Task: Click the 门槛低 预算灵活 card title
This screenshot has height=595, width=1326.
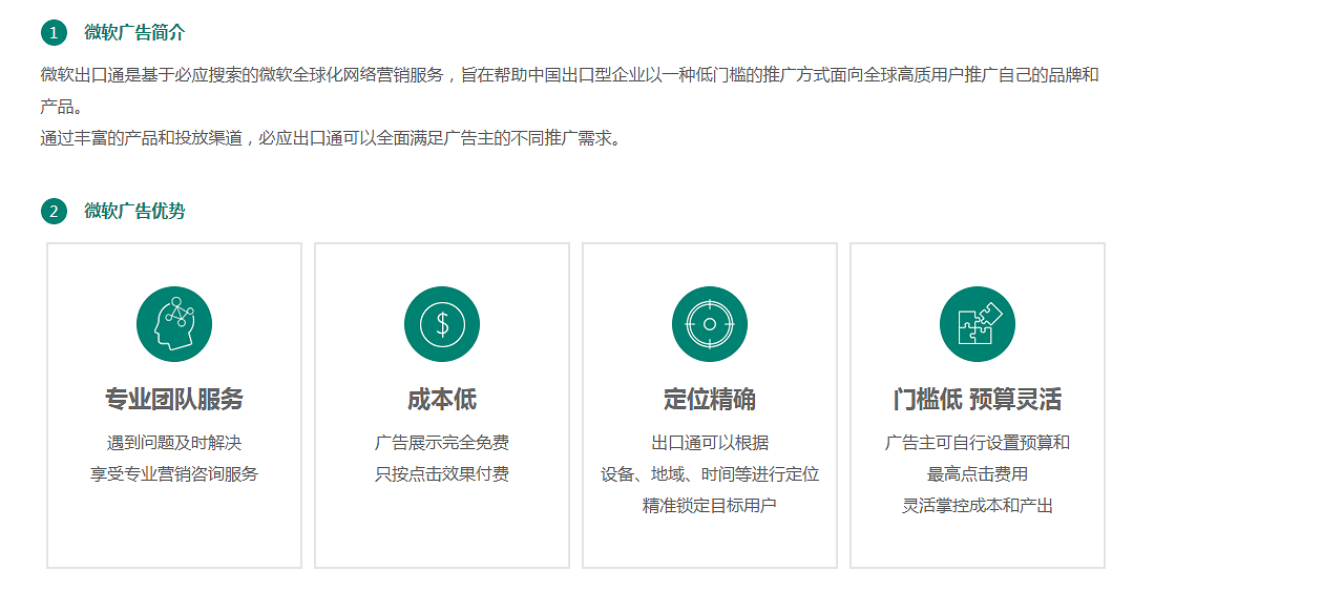Action: [x=977, y=400]
